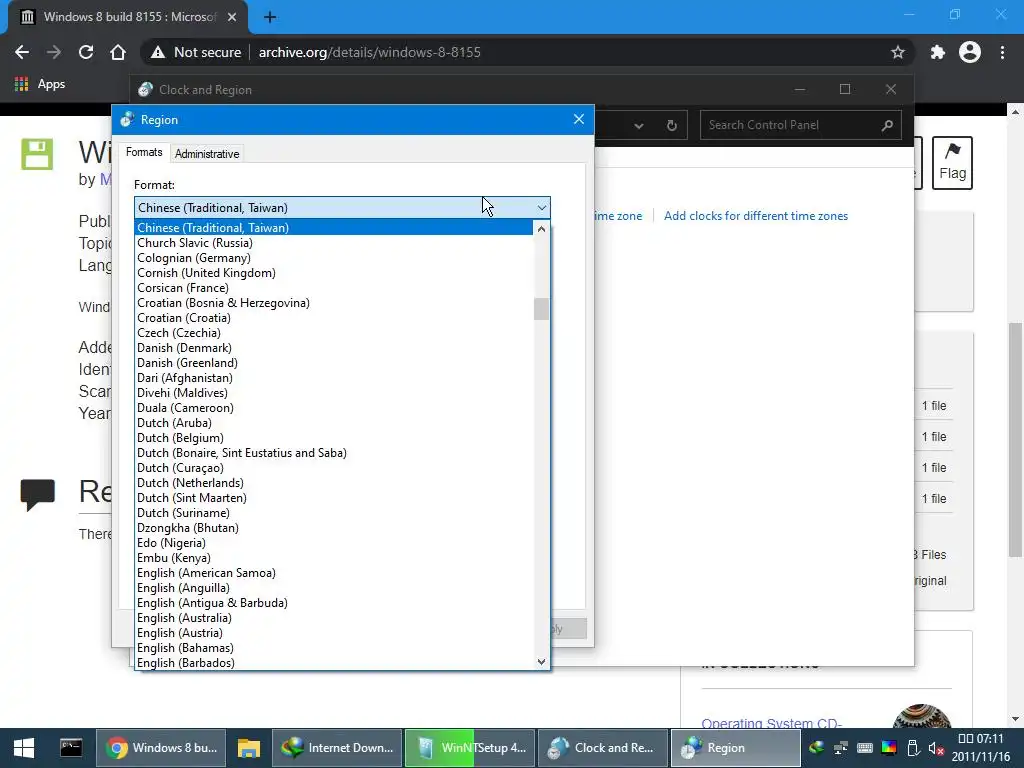Select Danish (Denmark) format
This screenshot has width=1024, height=768.
[333, 348]
